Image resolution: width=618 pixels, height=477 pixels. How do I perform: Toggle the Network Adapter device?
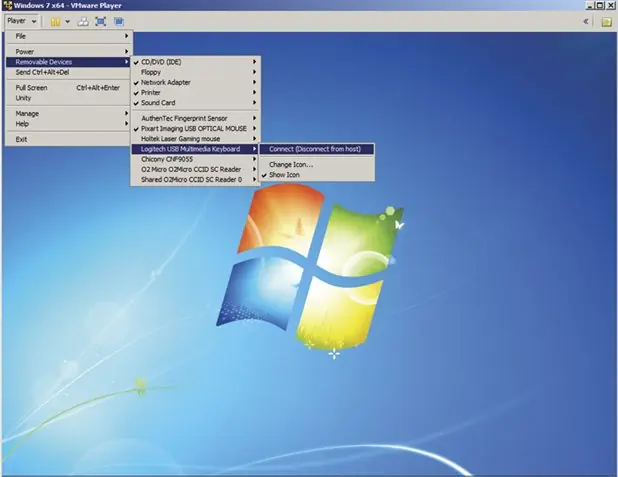click(195, 82)
